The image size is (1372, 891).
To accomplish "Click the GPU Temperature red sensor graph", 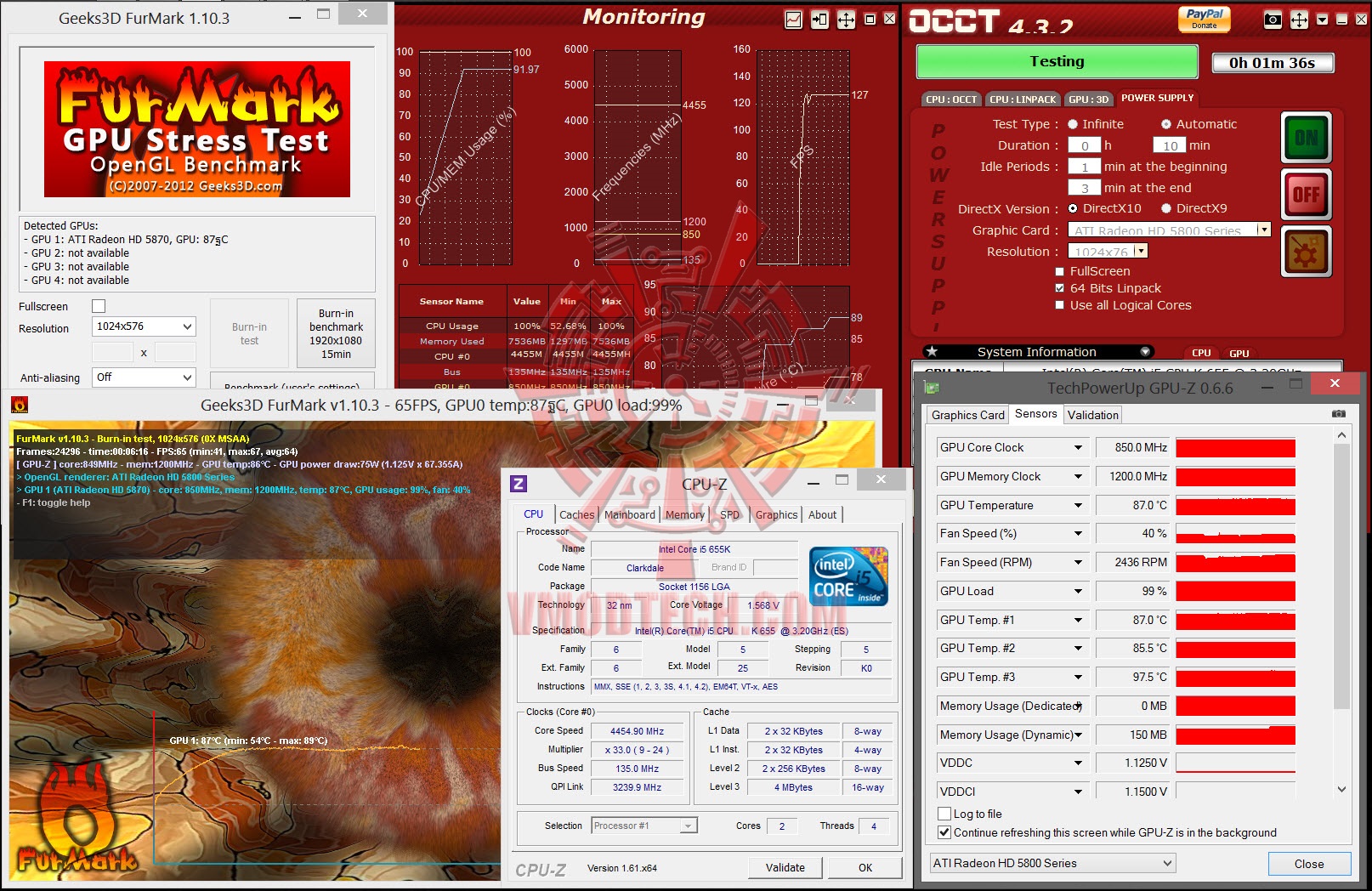I will [x=1235, y=506].
